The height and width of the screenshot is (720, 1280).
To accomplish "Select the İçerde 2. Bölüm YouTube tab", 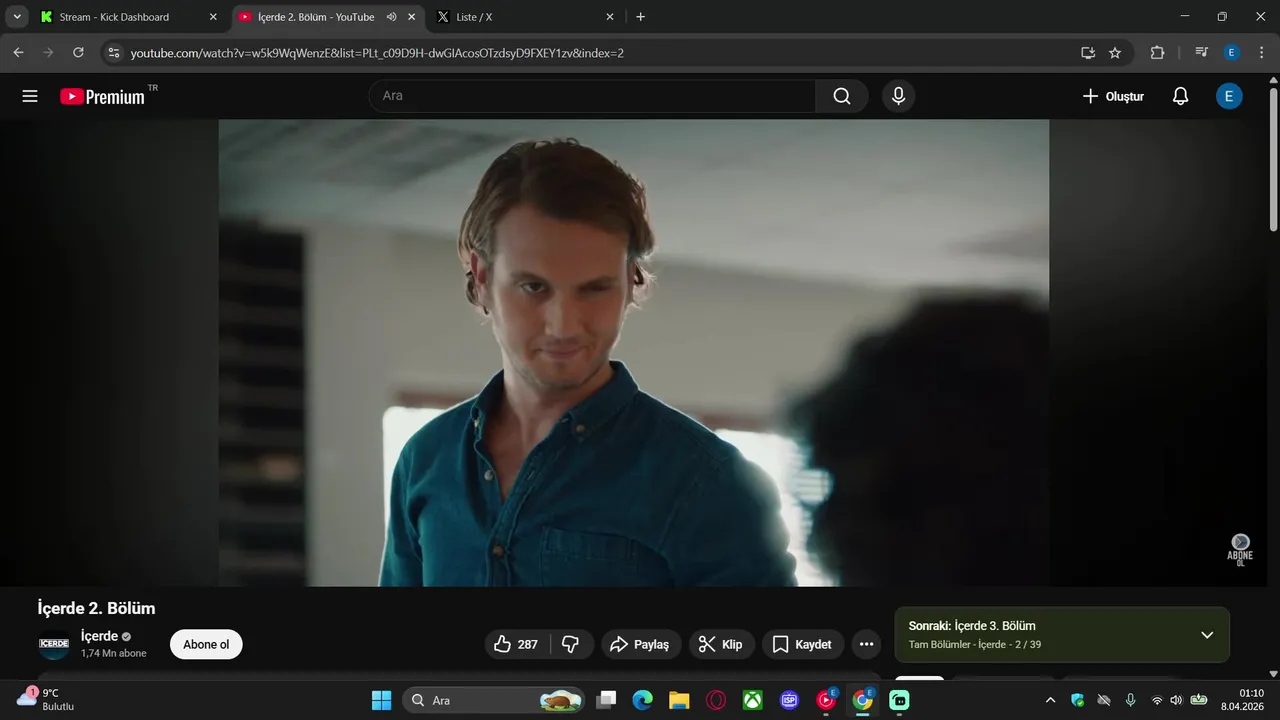I will click(316, 17).
